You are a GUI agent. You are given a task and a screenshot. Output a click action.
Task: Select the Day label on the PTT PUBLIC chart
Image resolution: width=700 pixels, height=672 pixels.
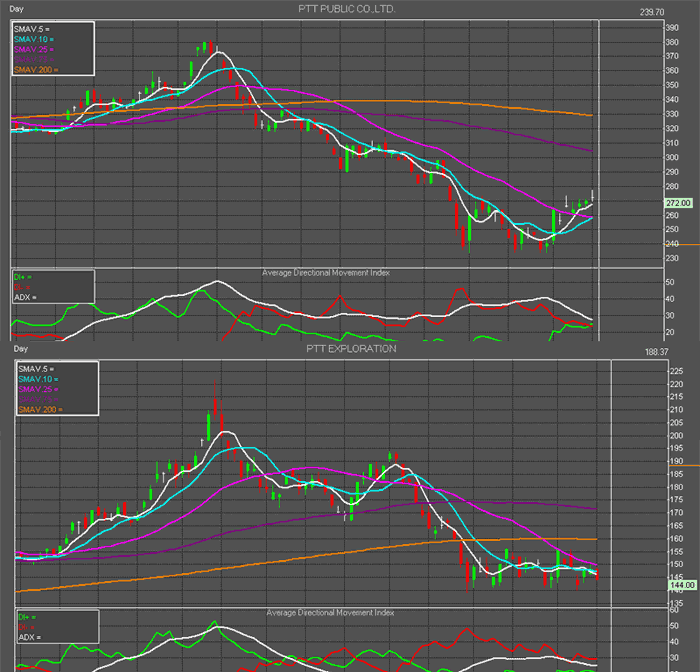pos(17,9)
